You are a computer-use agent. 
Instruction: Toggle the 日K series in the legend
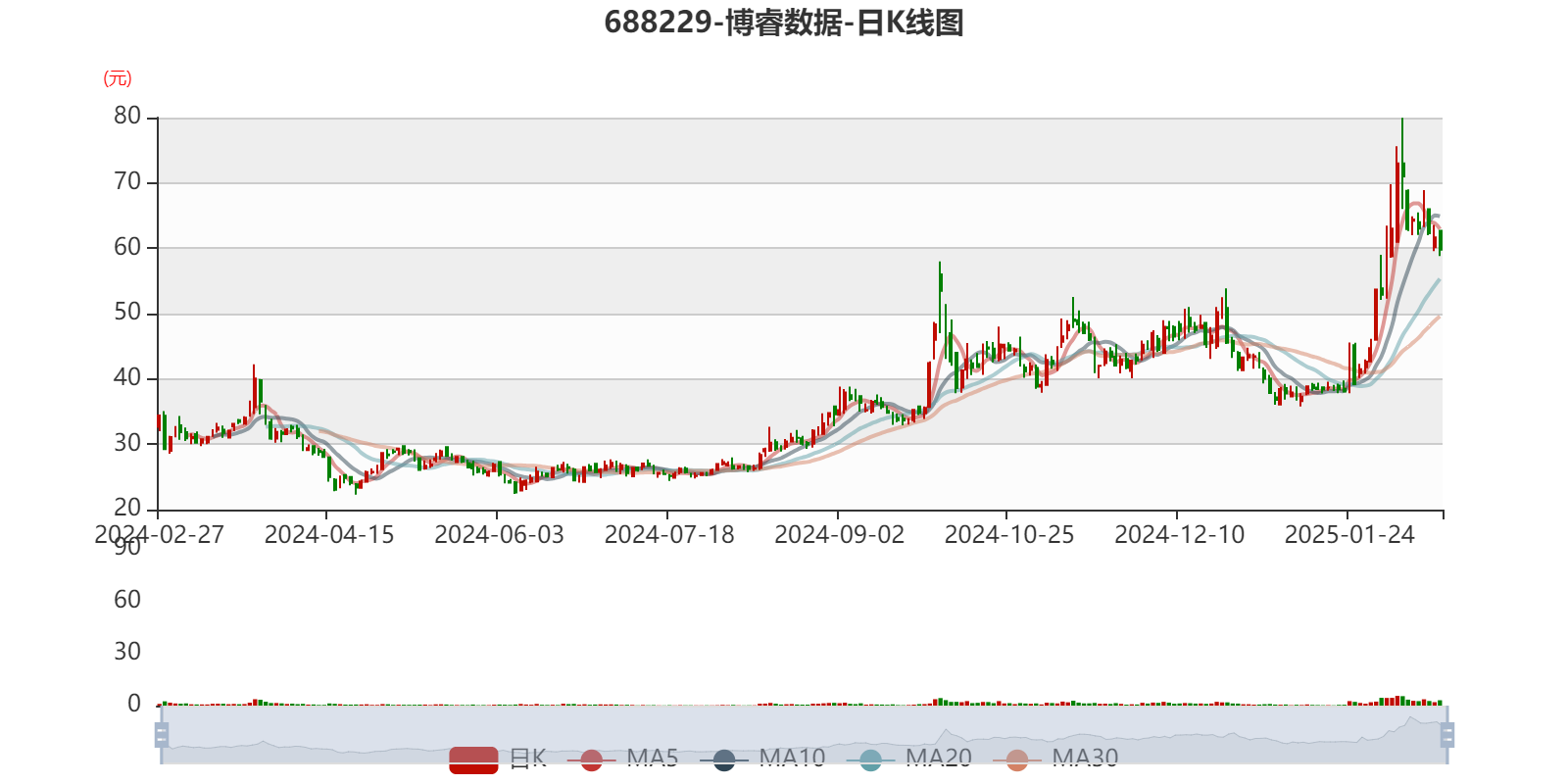(x=498, y=759)
